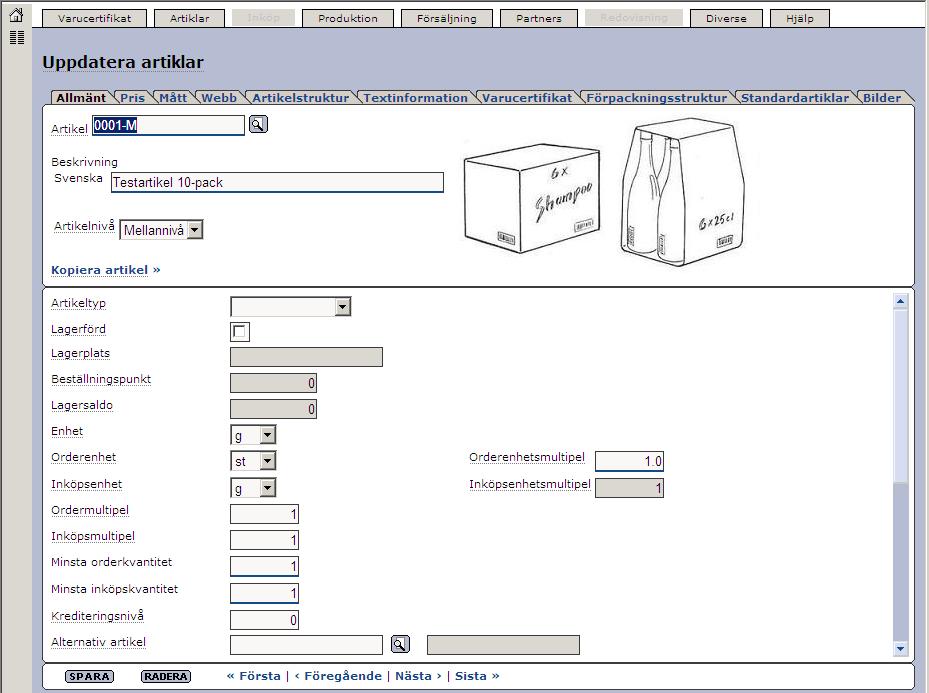Click the Alternativ artikel input field

pos(306,645)
